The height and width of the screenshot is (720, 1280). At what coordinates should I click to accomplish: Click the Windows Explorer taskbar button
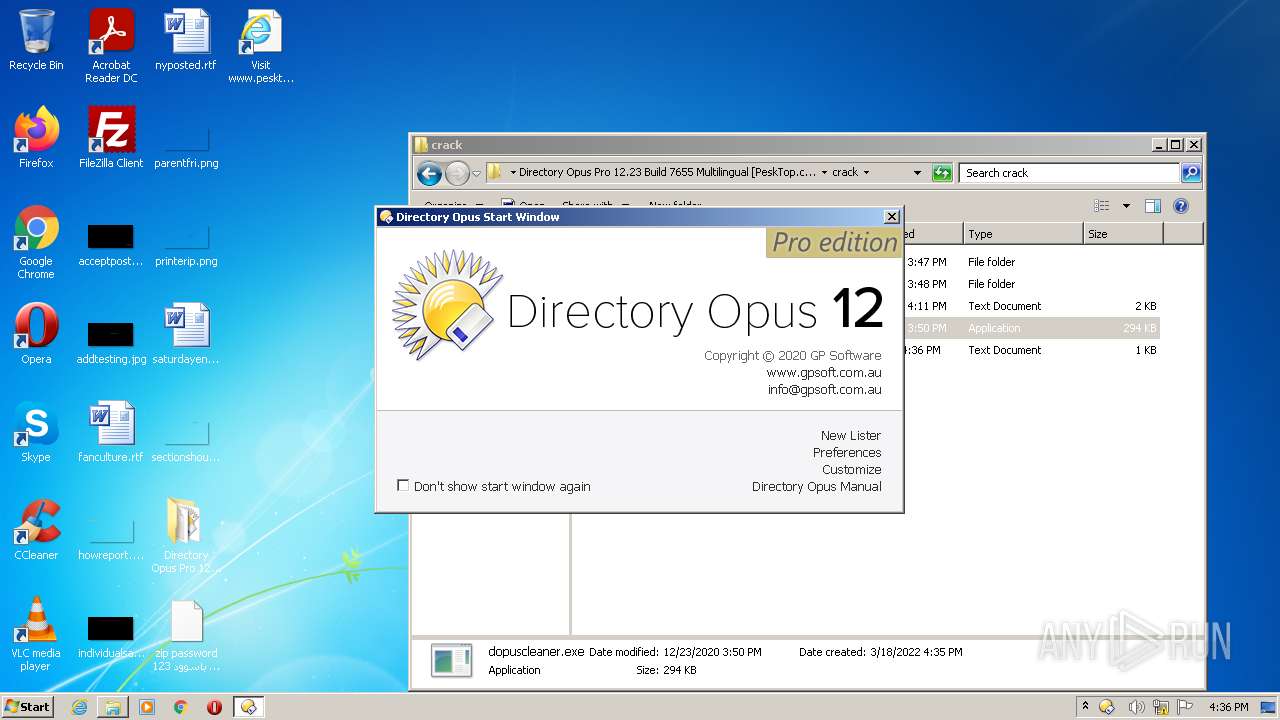[113, 707]
